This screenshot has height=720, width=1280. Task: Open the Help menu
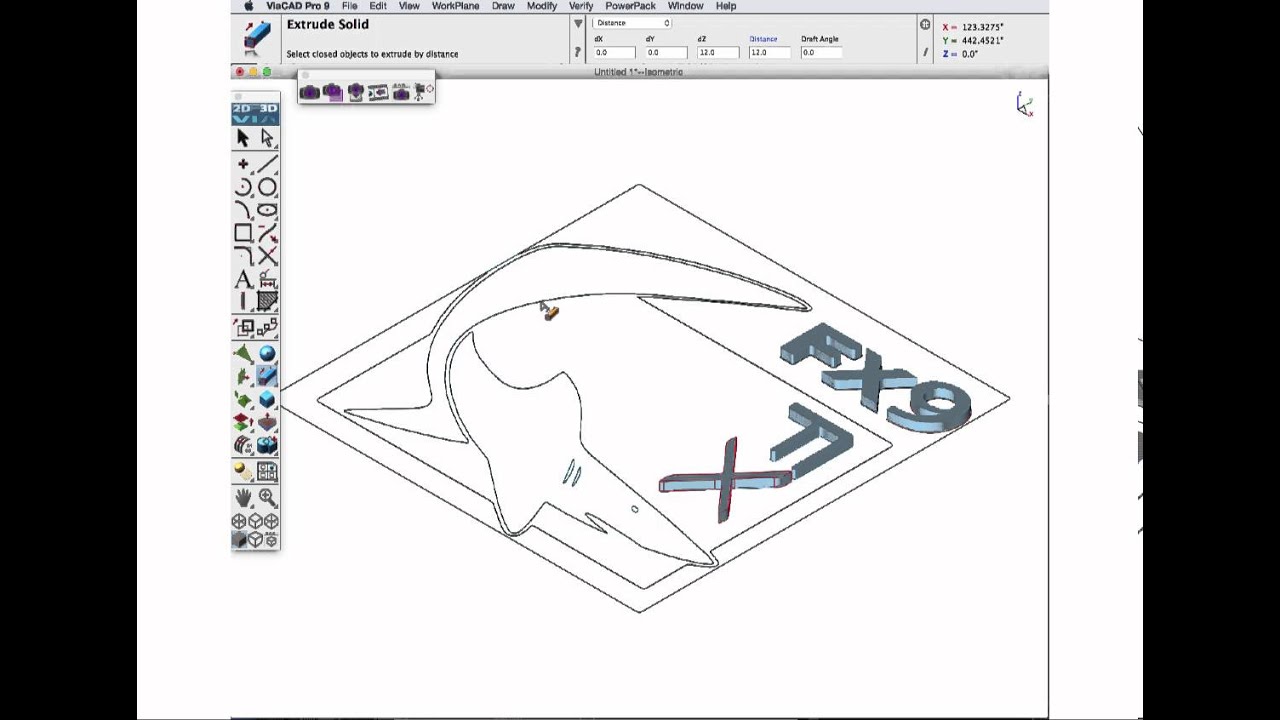click(x=726, y=6)
